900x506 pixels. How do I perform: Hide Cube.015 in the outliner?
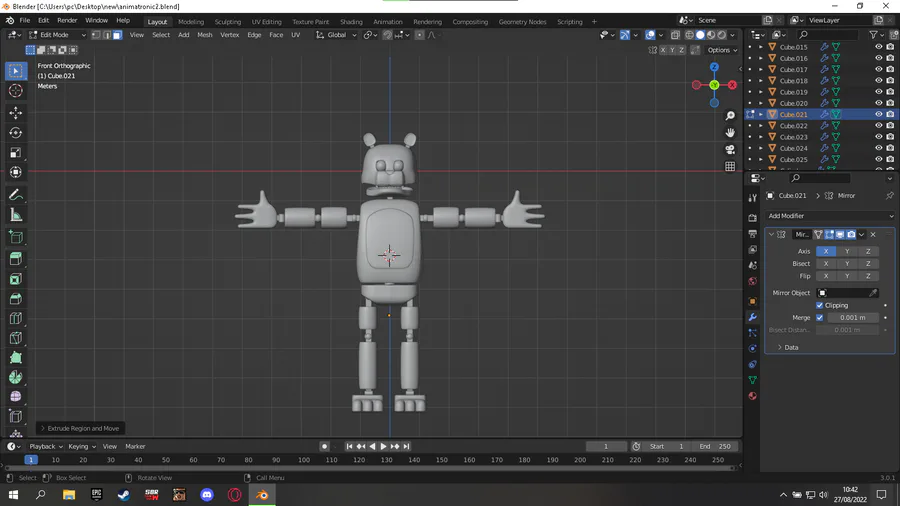(x=879, y=47)
